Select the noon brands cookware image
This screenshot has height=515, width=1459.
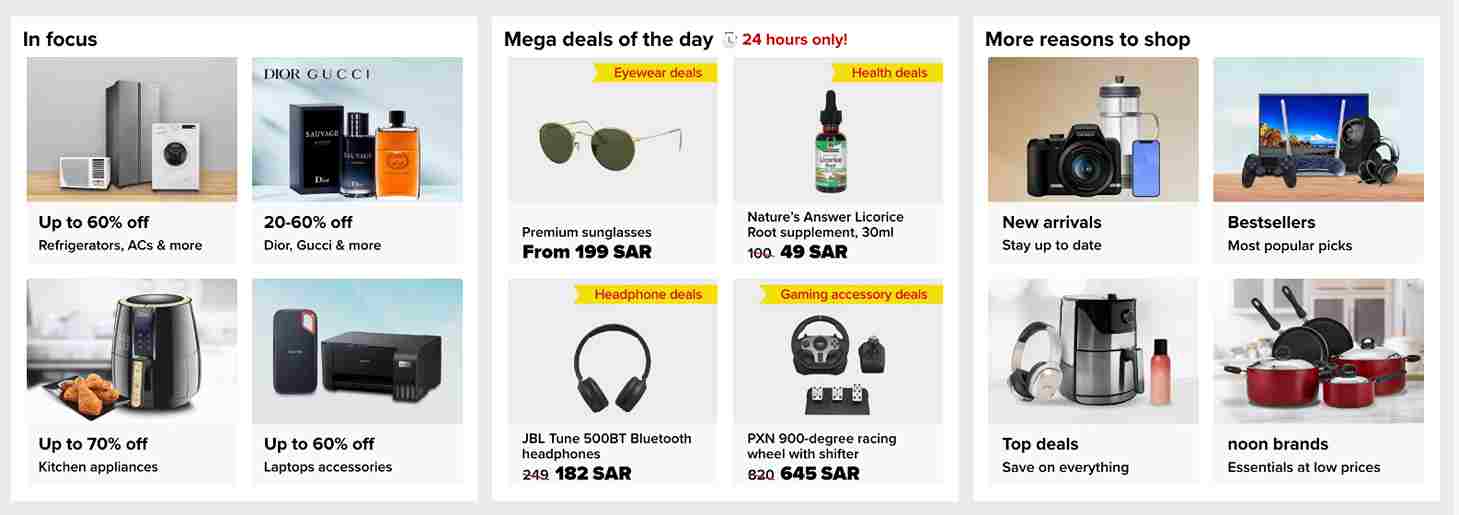click(1318, 351)
